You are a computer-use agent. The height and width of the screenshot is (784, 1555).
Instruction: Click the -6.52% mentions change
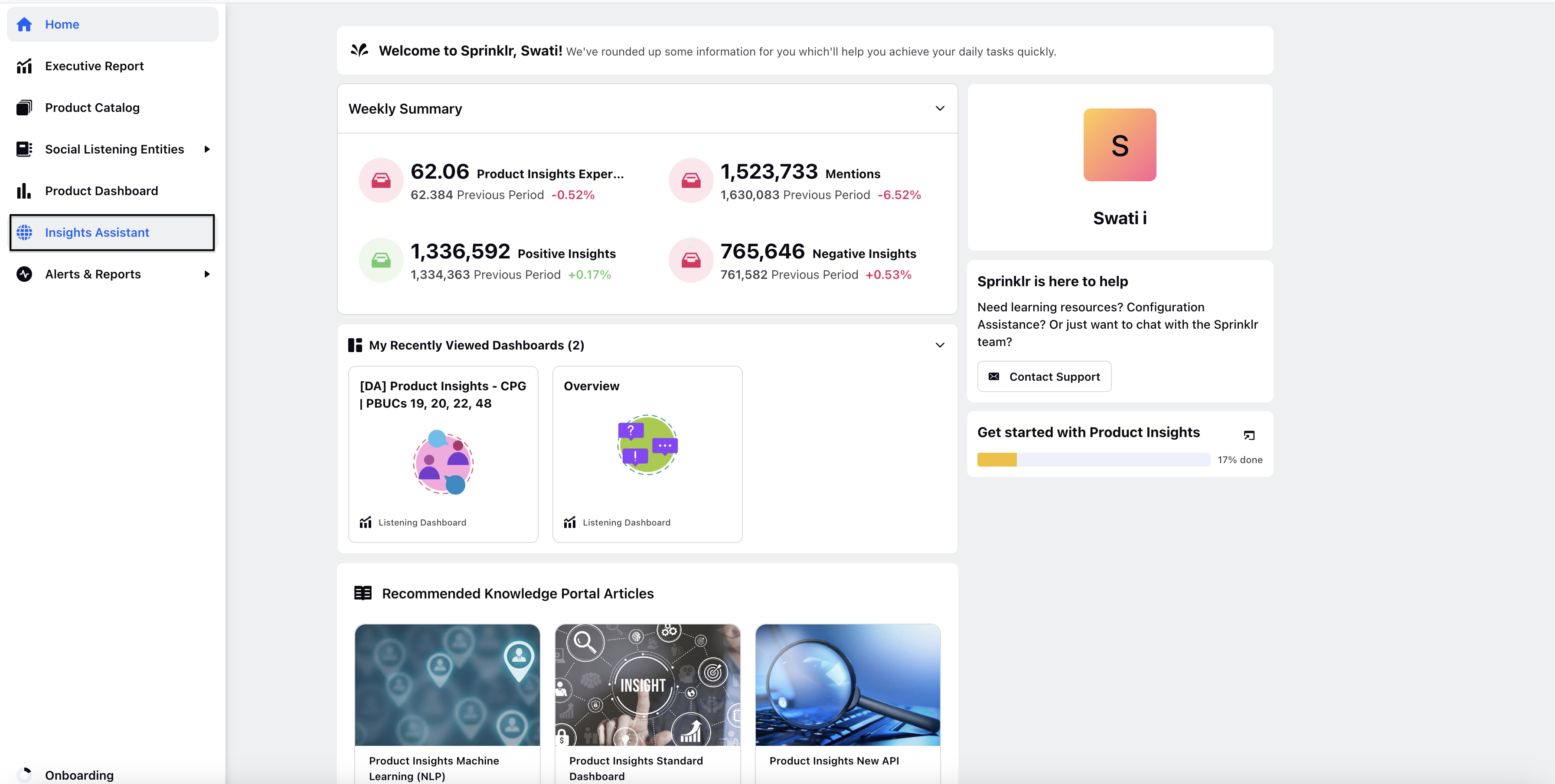pyautogui.click(x=899, y=195)
